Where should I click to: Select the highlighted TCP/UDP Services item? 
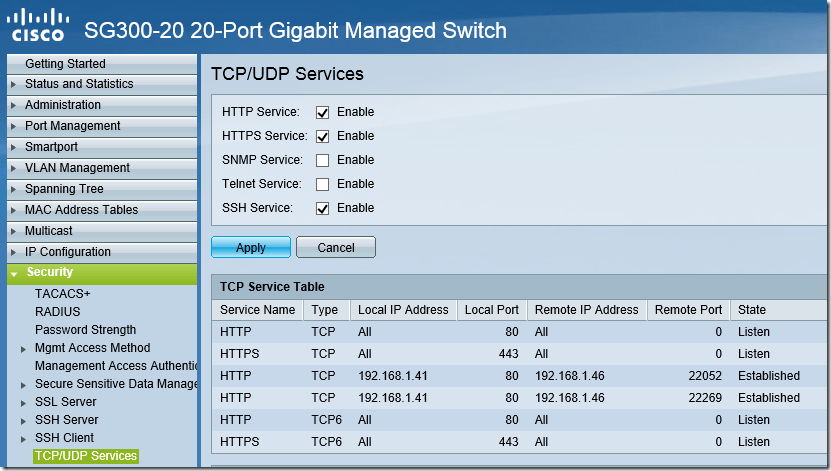[x=86, y=456]
